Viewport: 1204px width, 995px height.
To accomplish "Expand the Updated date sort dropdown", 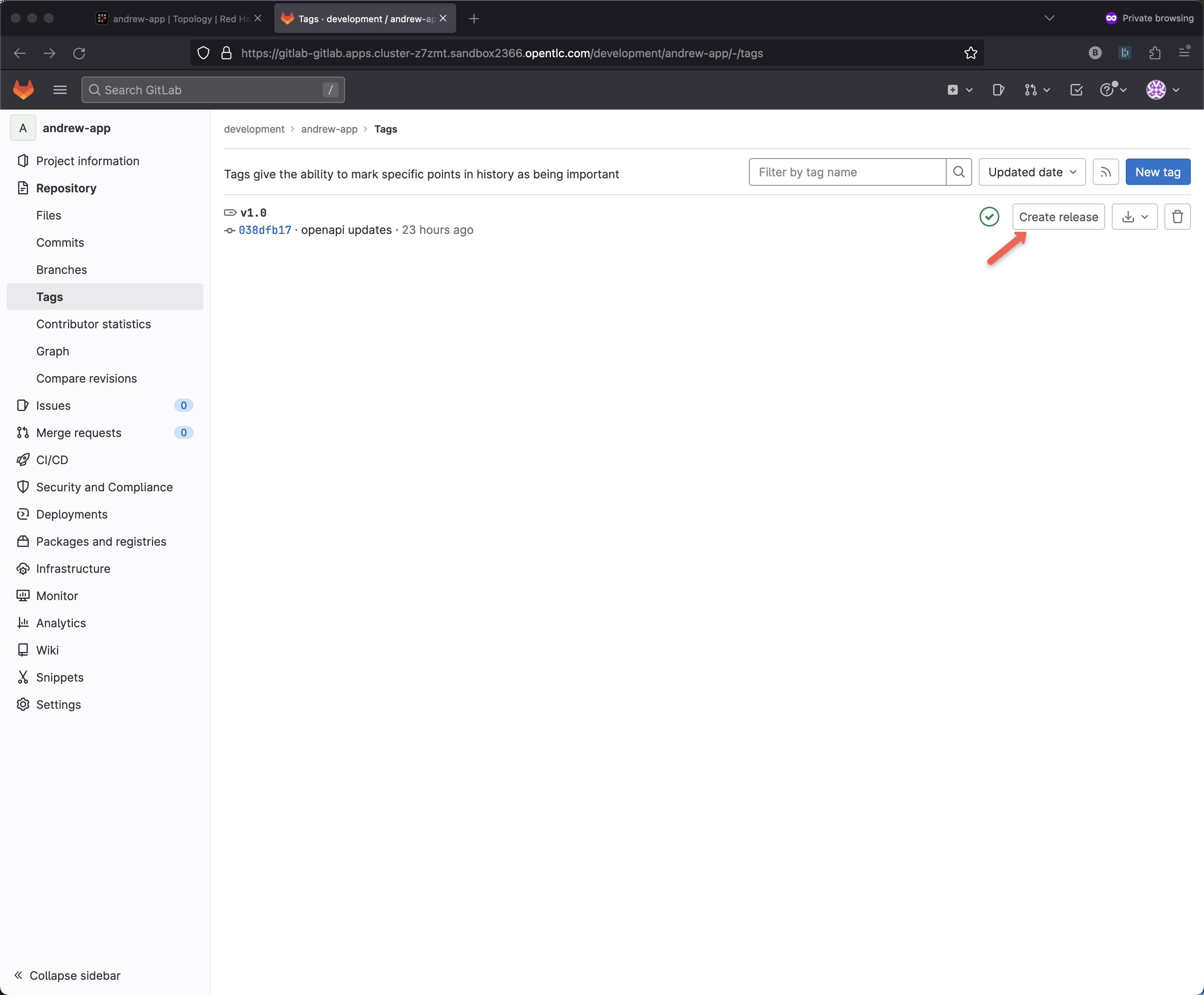I will click(1031, 172).
